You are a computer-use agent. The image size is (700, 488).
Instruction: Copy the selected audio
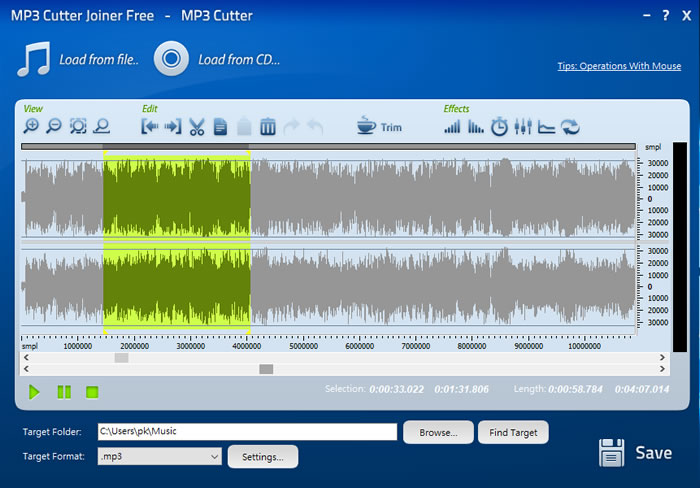pyautogui.click(x=220, y=127)
